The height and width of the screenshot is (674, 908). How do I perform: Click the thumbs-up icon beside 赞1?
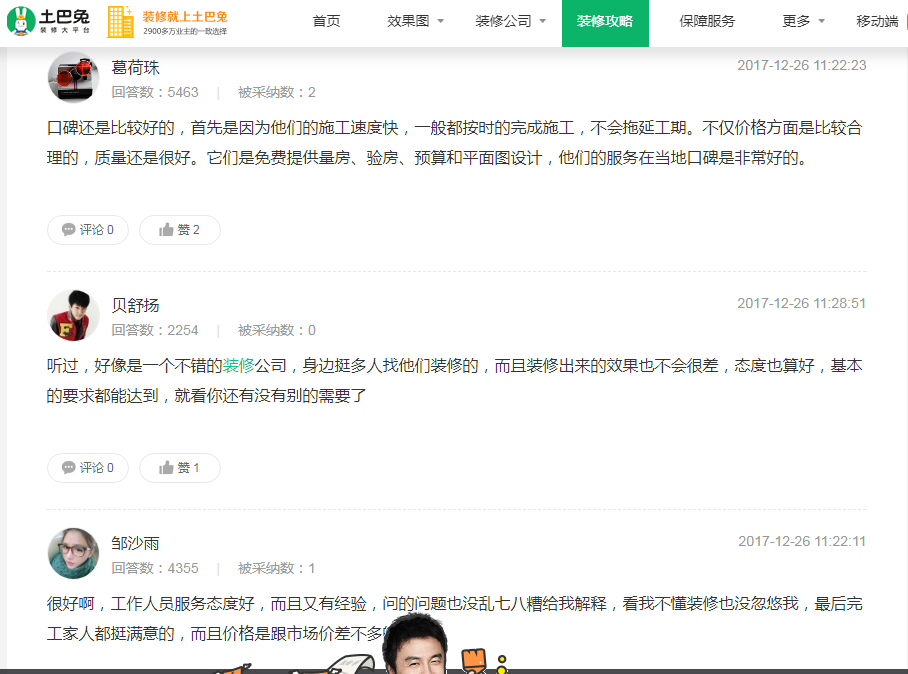167,467
